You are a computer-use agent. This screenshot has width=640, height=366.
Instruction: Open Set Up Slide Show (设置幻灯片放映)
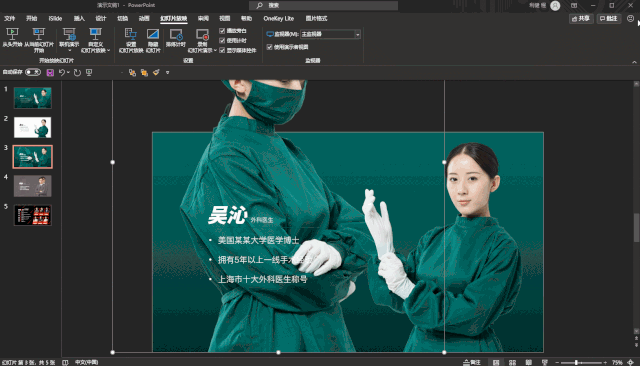coord(131,40)
